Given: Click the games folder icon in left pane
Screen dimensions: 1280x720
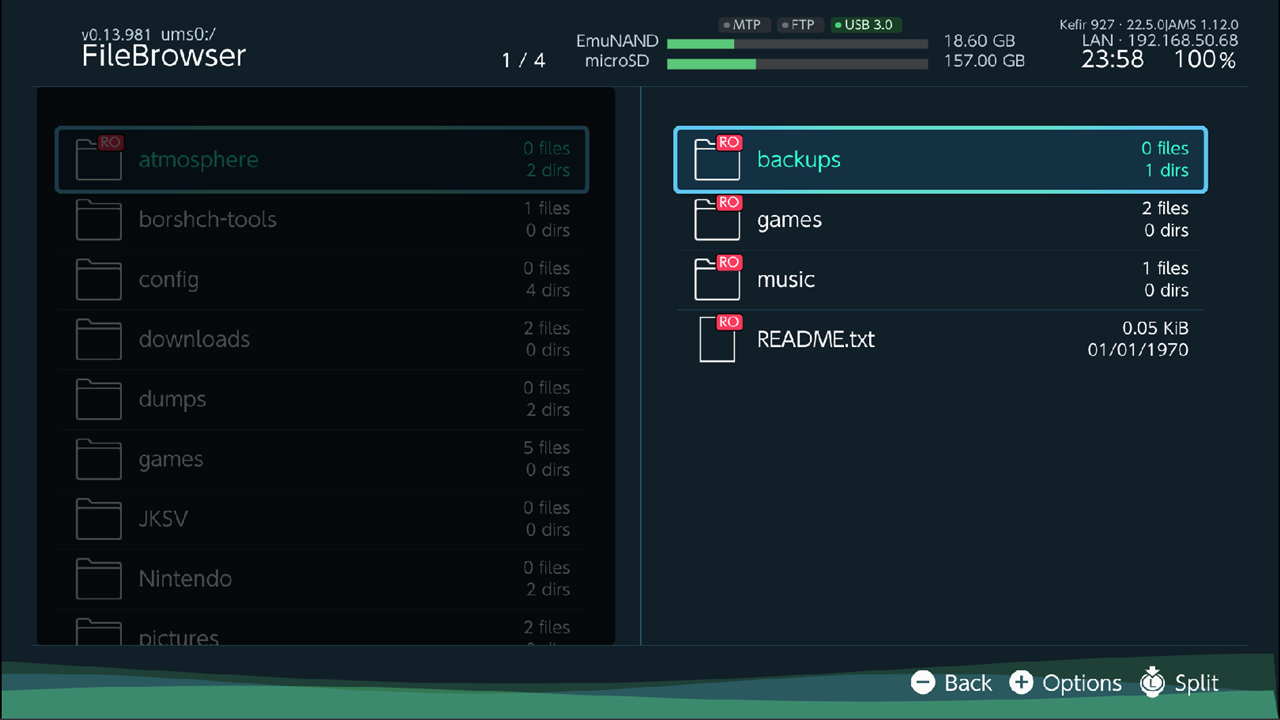Looking at the screenshot, I should (99, 460).
